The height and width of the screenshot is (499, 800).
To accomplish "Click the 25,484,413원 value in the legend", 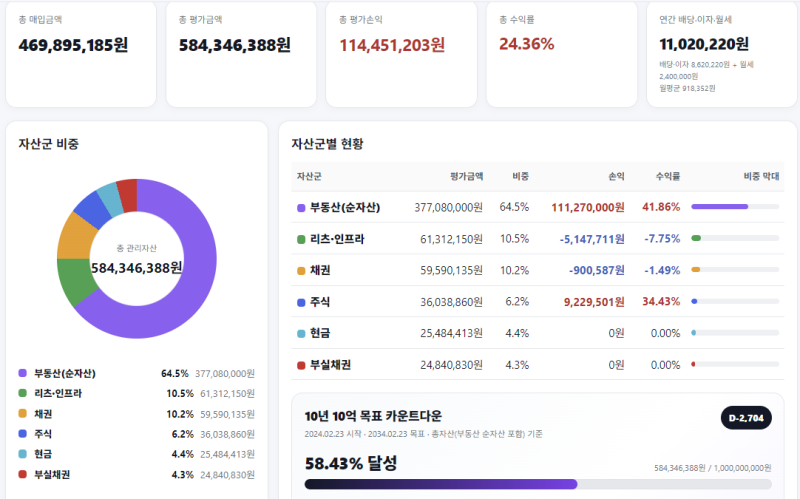I will tap(227, 454).
